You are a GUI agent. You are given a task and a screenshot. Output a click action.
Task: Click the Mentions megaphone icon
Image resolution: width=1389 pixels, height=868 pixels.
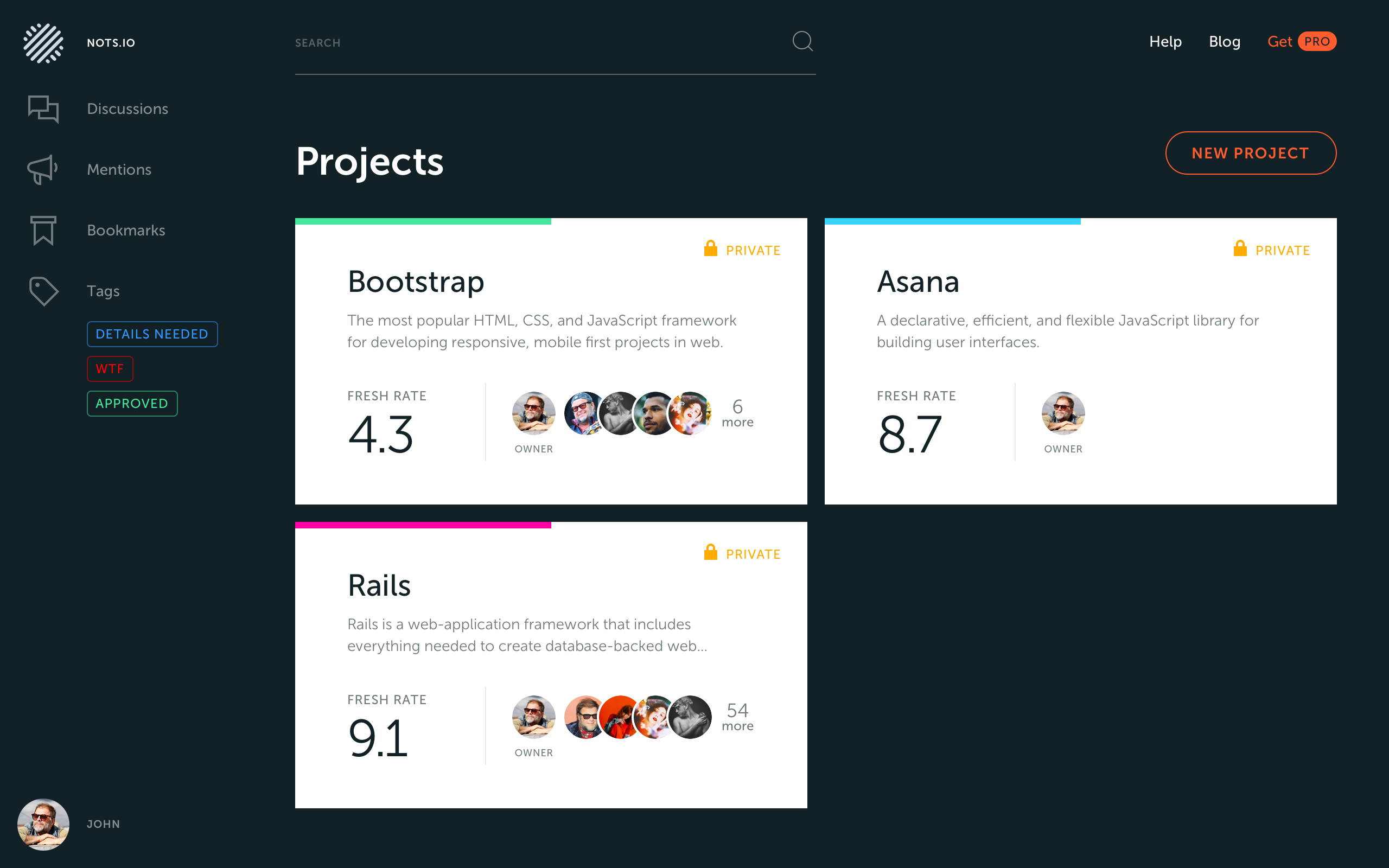(42, 169)
